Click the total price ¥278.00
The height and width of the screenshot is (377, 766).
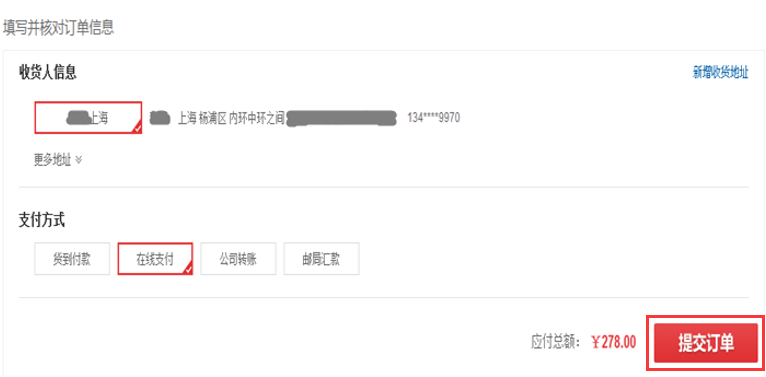[614, 342]
